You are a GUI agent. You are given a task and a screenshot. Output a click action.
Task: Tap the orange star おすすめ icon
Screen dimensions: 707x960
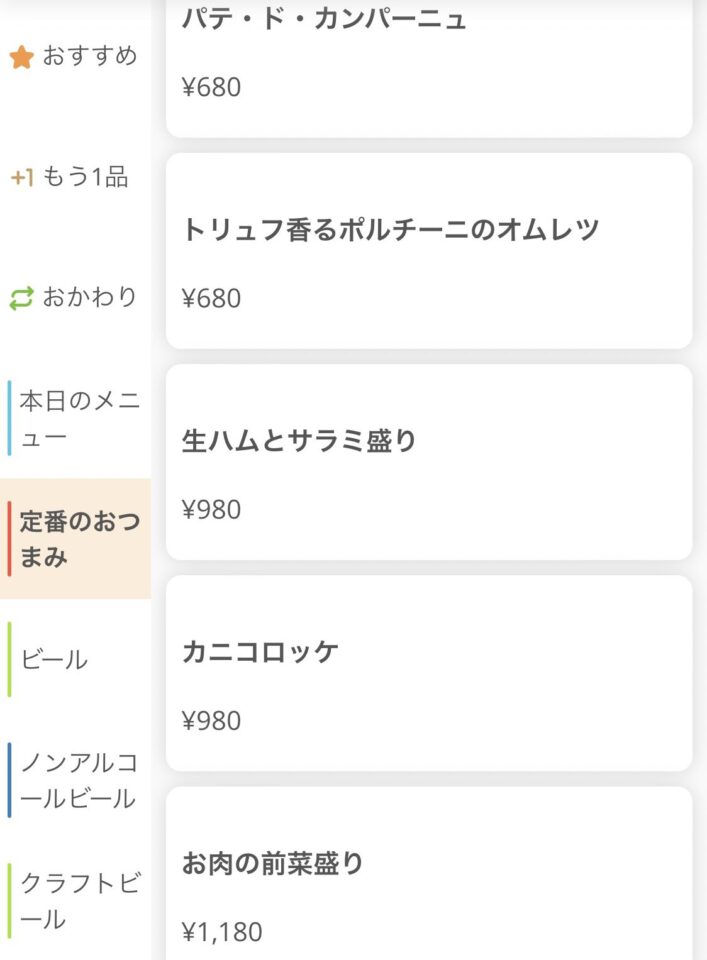click(x=21, y=56)
